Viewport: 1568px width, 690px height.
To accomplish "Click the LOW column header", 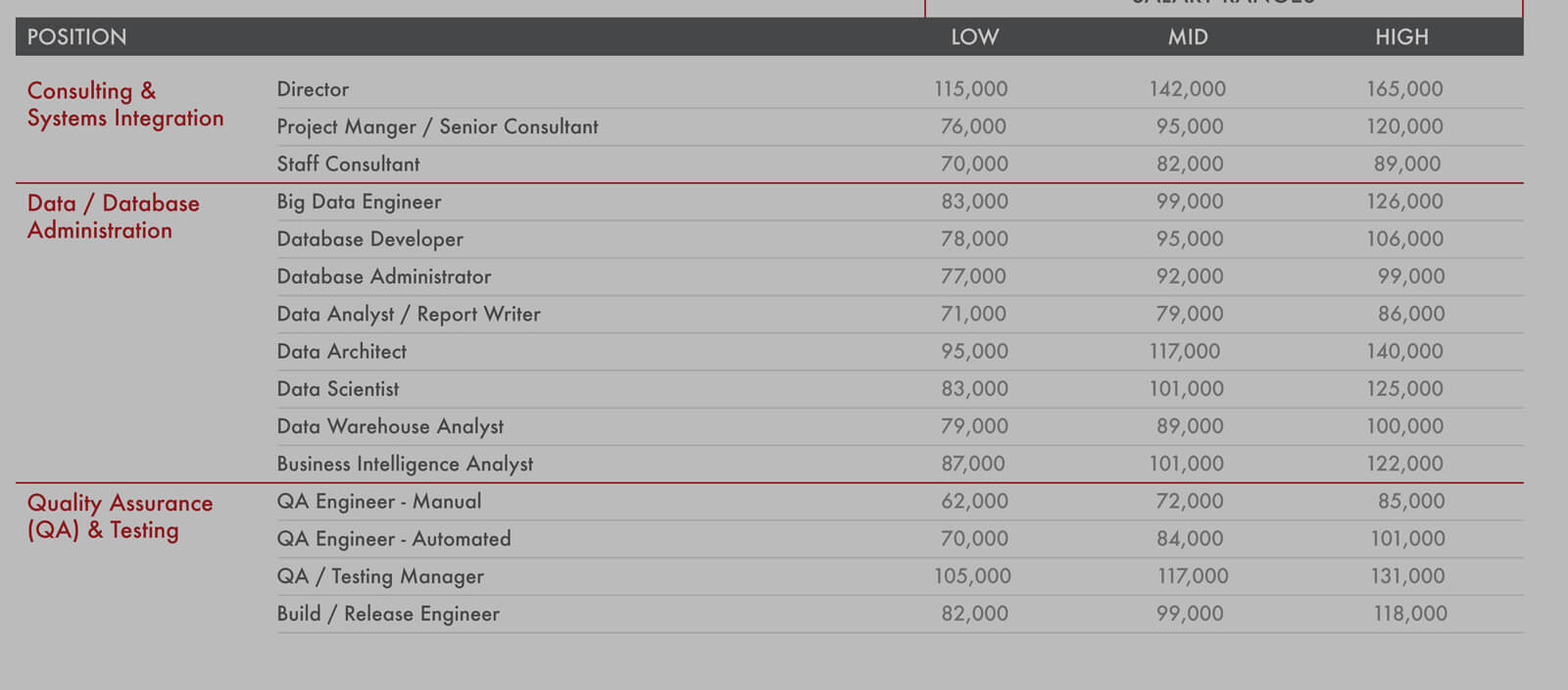I will pyautogui.click(x=974, y=37).
